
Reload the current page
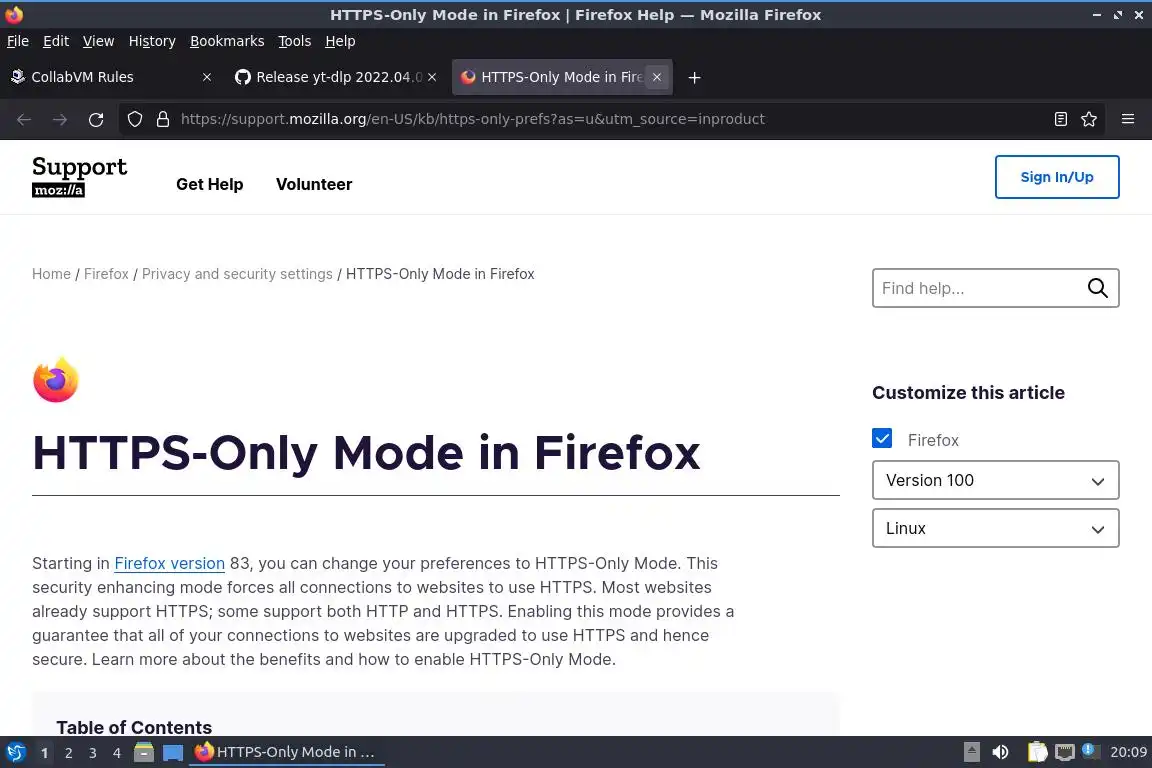click(96, 119)
